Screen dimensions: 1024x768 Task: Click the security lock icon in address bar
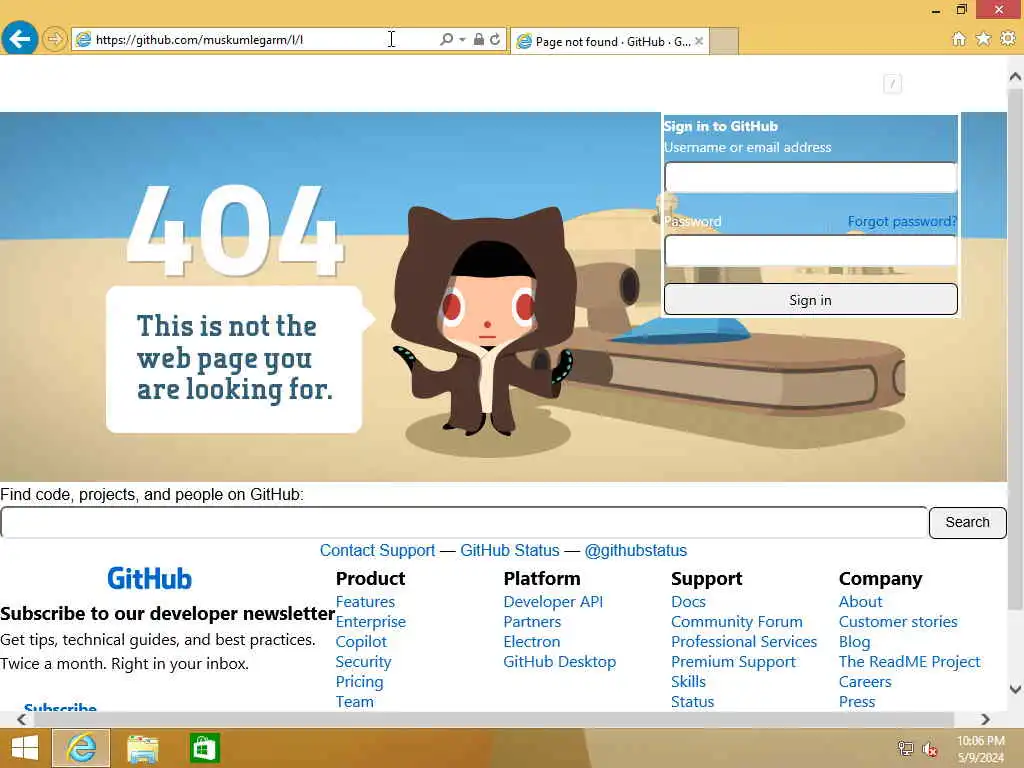click(x=479, y=39)
